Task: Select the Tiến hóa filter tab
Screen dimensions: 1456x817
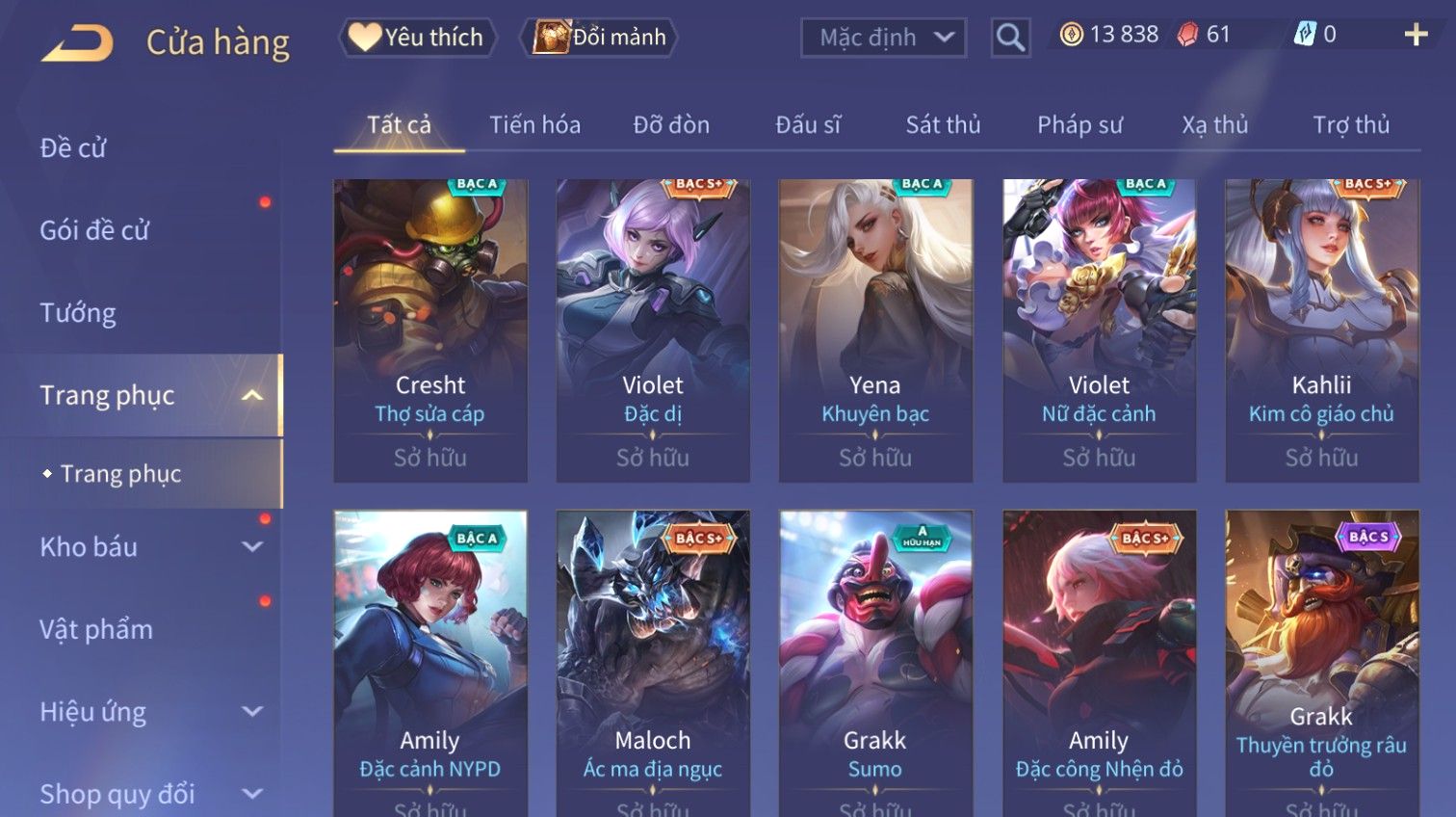Action: click(x=534, y=124)
